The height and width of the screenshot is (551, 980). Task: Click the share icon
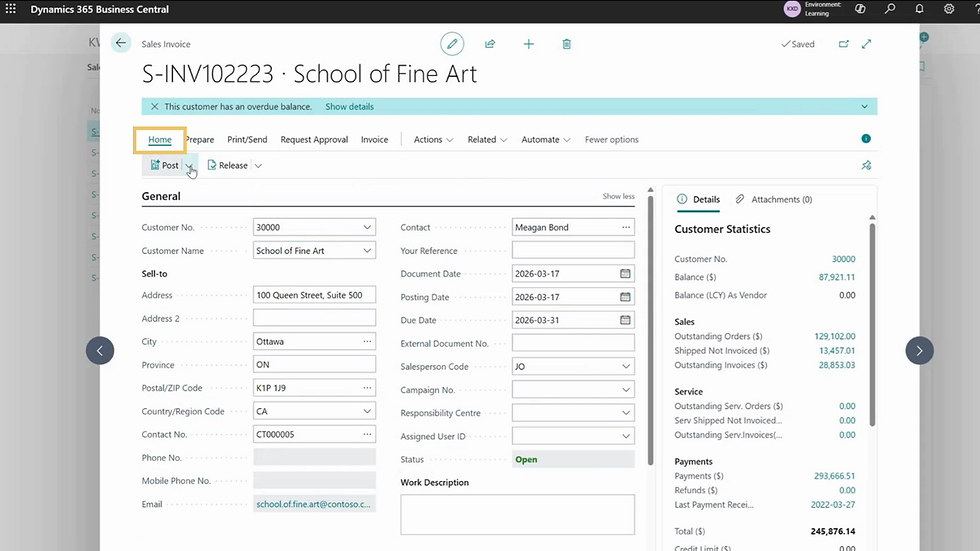click(490, 44)
